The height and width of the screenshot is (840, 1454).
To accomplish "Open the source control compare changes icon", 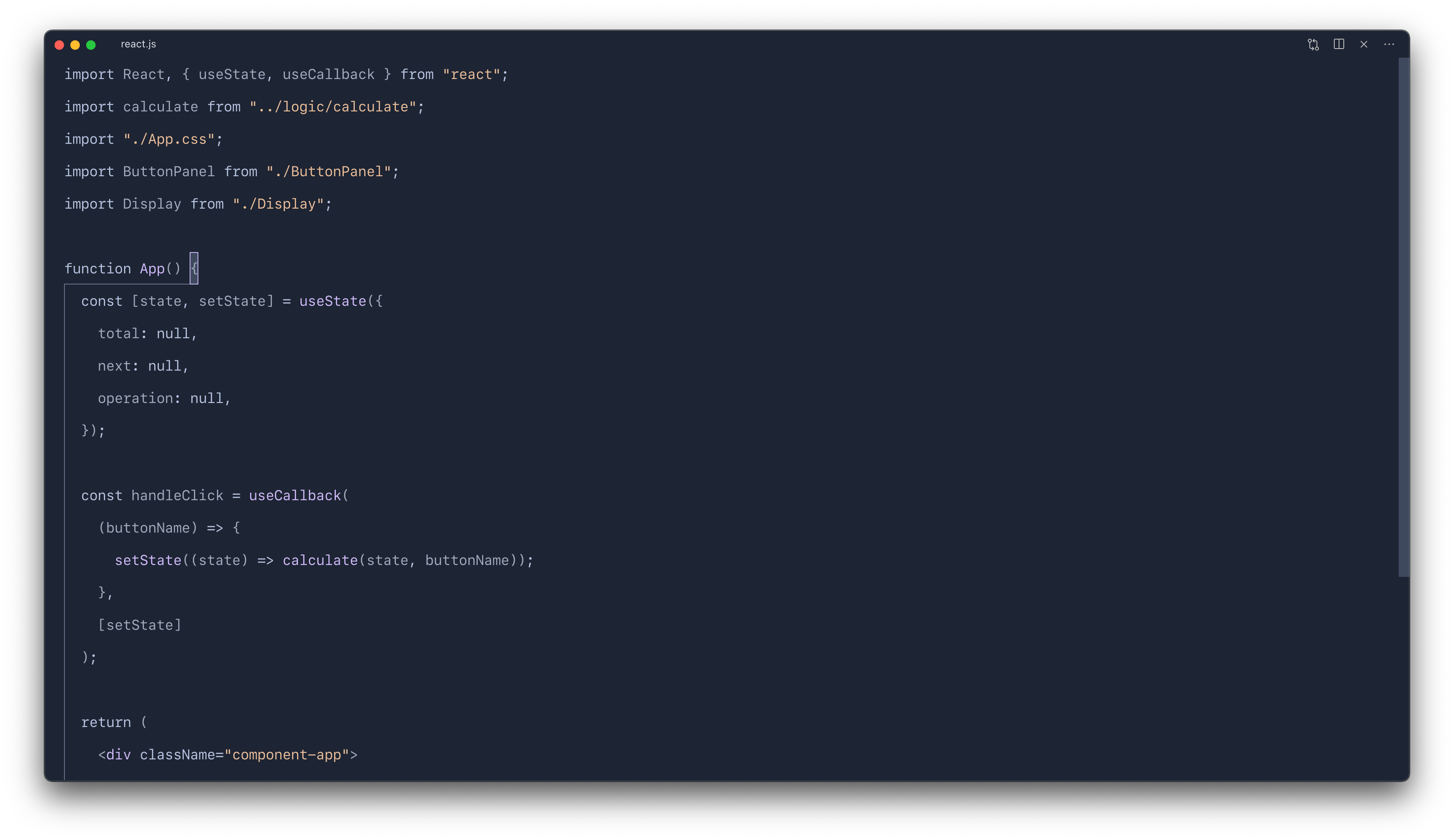I will point(1313,44).
